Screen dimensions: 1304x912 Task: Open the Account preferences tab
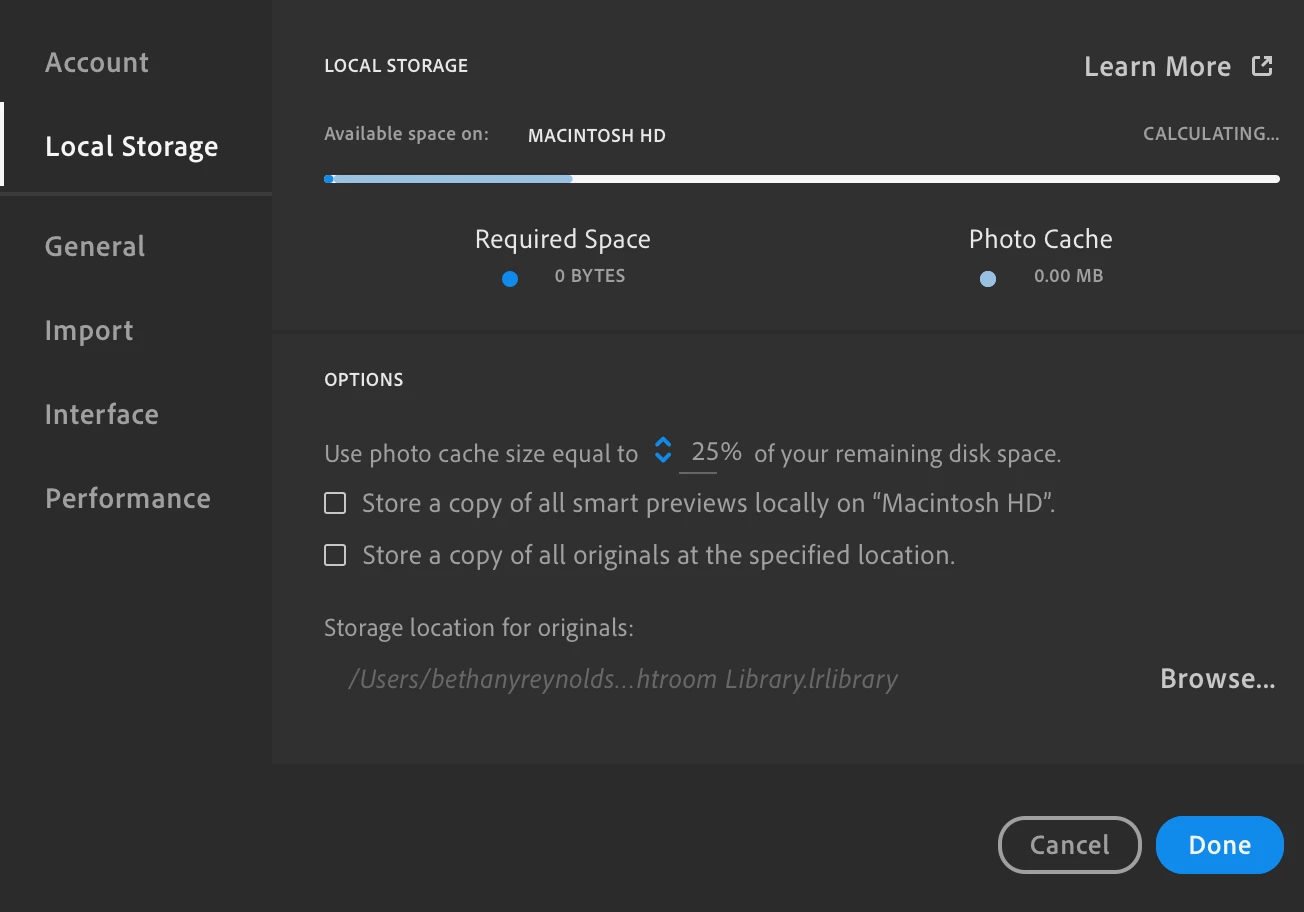click(x=97, y=62)
